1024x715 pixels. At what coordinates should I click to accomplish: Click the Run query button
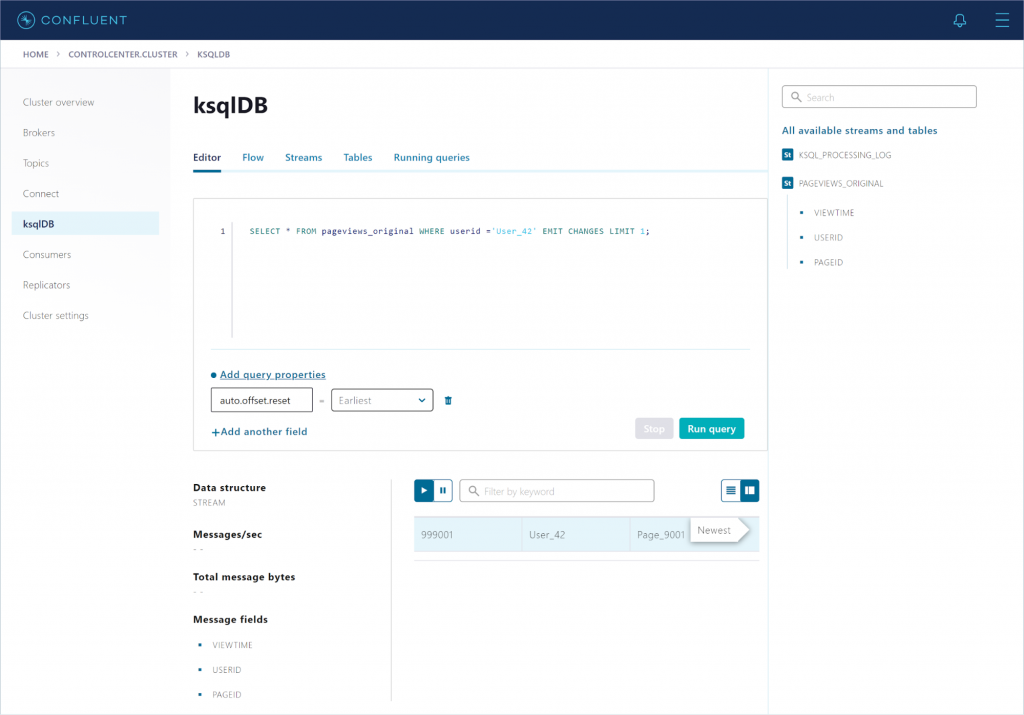[711, 429]
